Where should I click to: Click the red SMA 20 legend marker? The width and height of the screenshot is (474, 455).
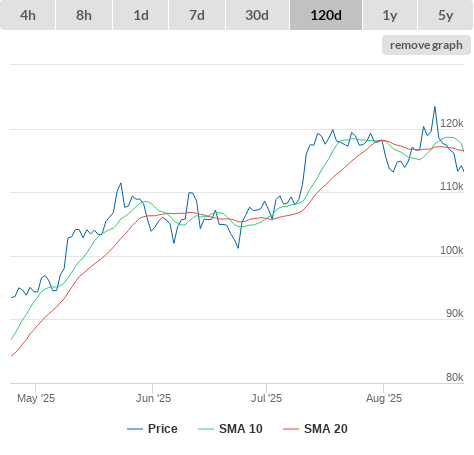coord(291,429)
